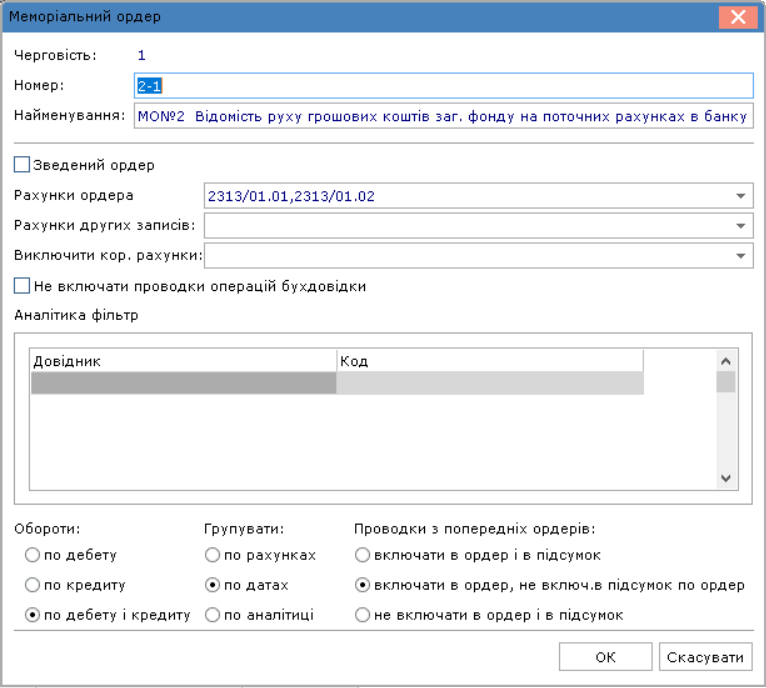
Task: Select the empty Довідник cell in first row
Action: 183,383
